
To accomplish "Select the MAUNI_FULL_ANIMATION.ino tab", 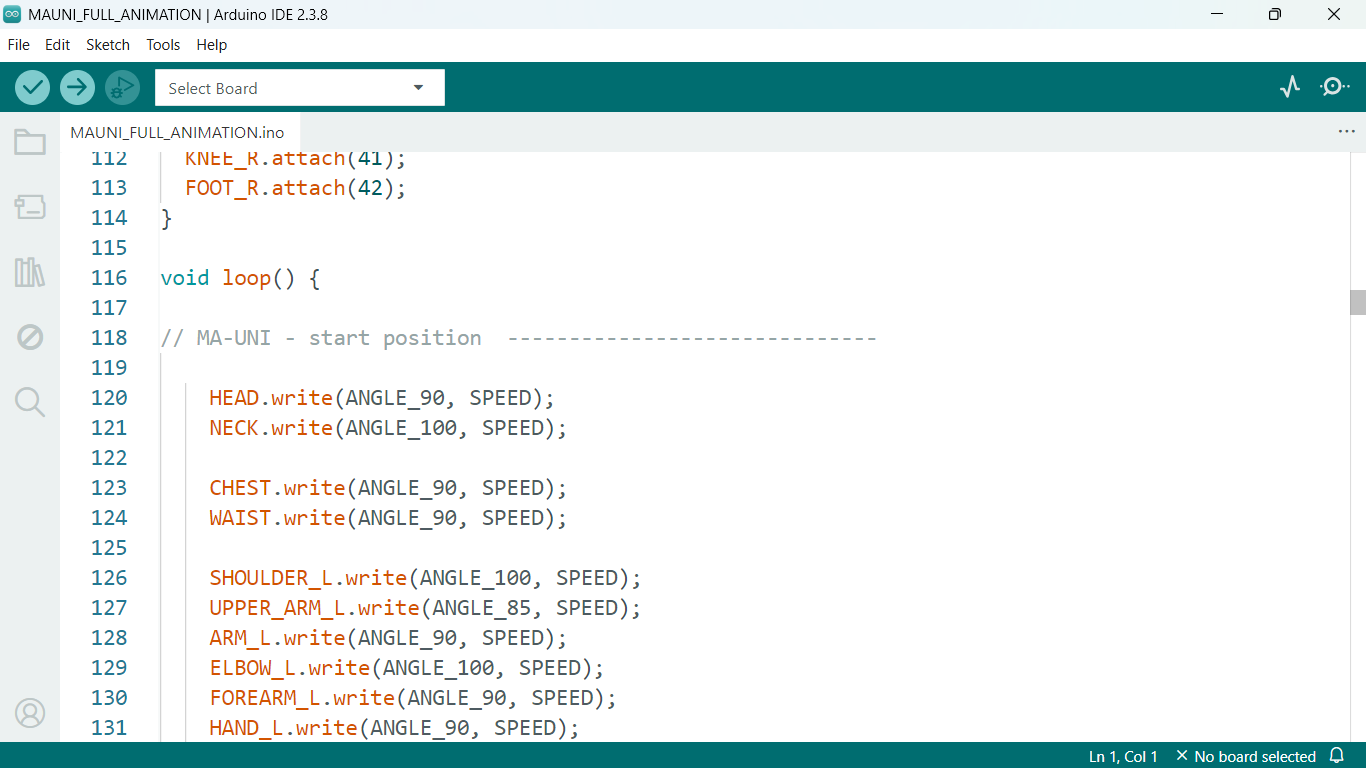I will tap(177, 132).
